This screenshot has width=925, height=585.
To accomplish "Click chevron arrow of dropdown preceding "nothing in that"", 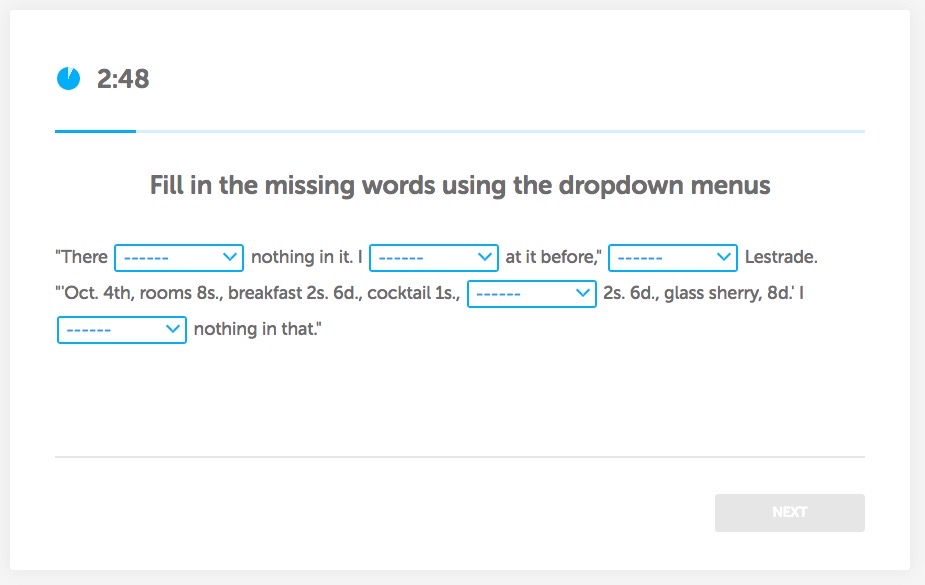I will 172,330.
